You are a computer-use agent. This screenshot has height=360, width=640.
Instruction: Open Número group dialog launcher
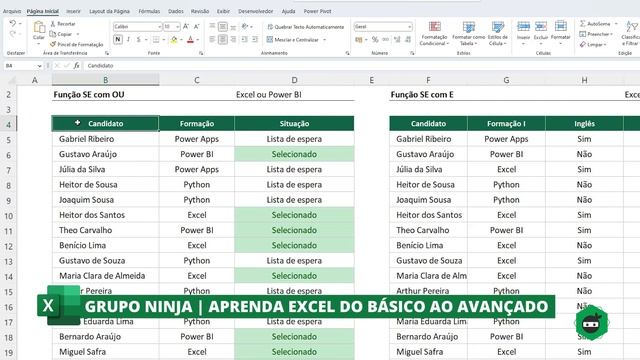(412, 53)
